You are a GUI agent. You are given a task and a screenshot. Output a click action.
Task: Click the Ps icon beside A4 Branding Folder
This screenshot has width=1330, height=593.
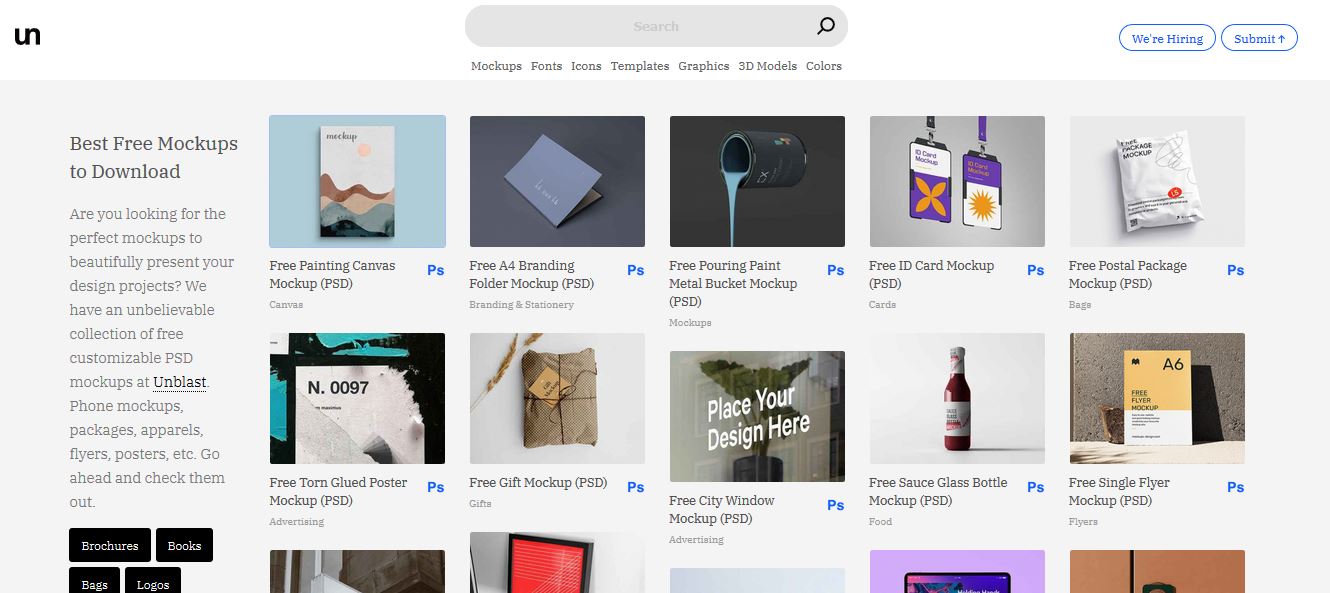pyautogui.click(x=636, y=270)
